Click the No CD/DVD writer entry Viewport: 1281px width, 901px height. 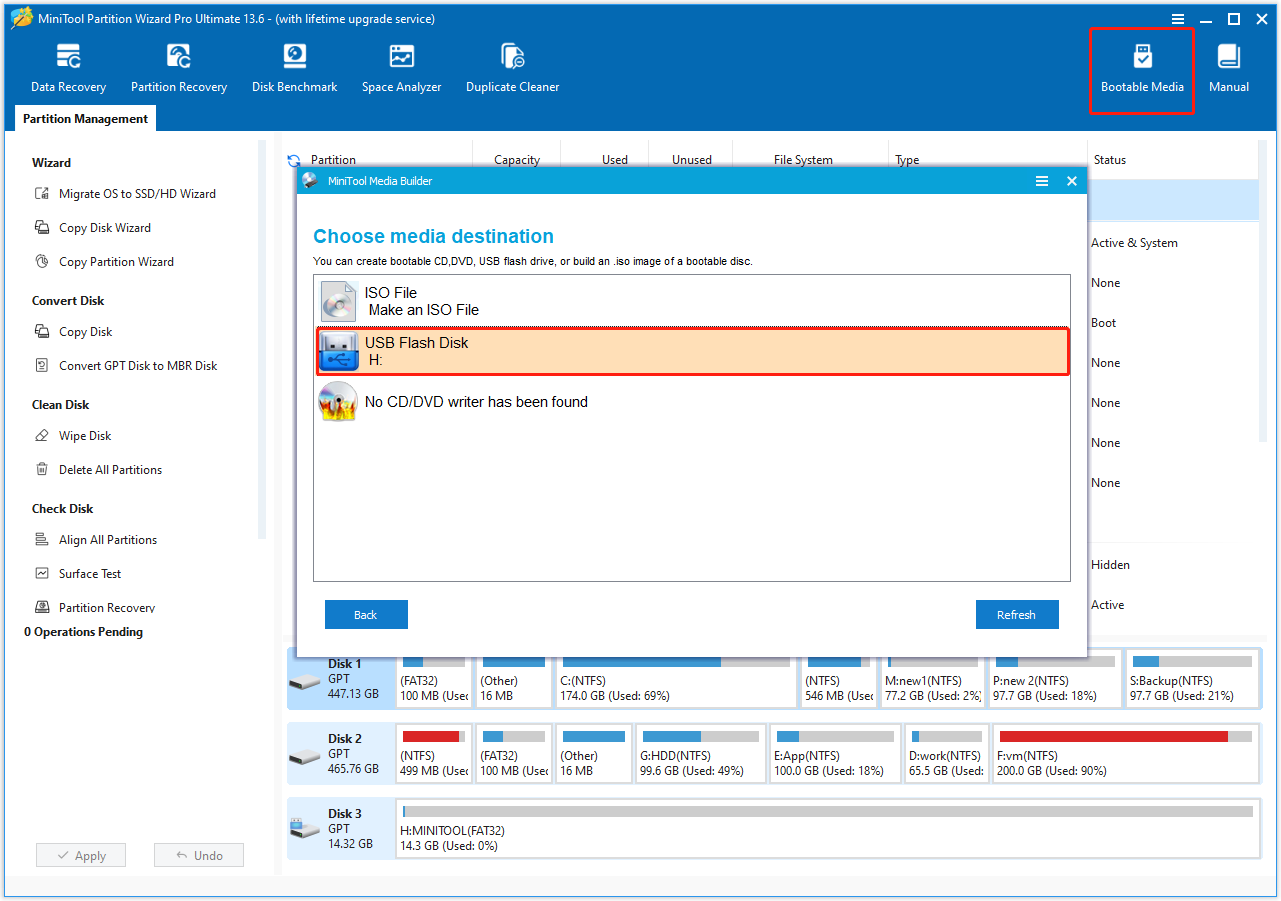coord(692,402)
